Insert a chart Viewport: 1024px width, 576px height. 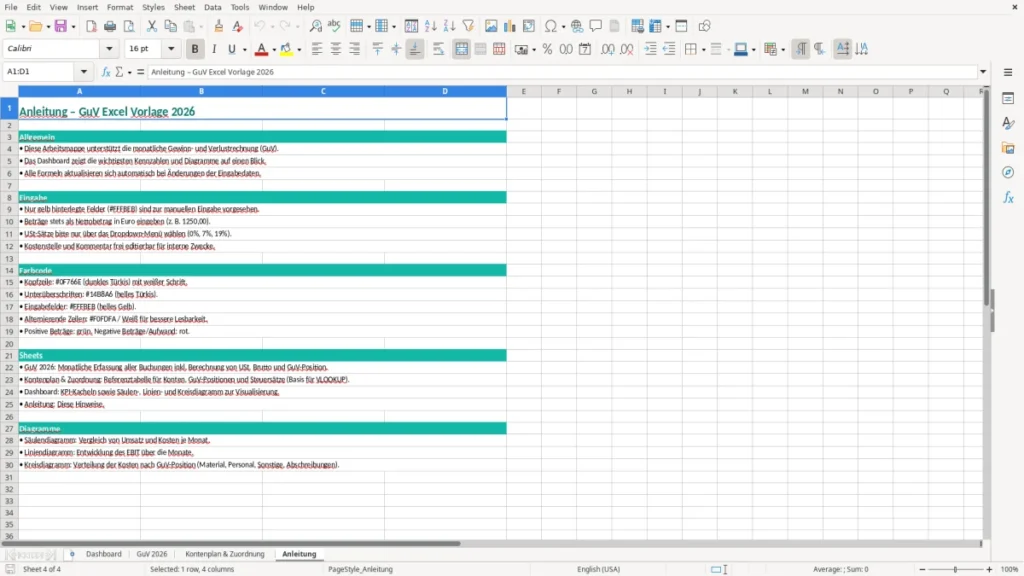509,26
